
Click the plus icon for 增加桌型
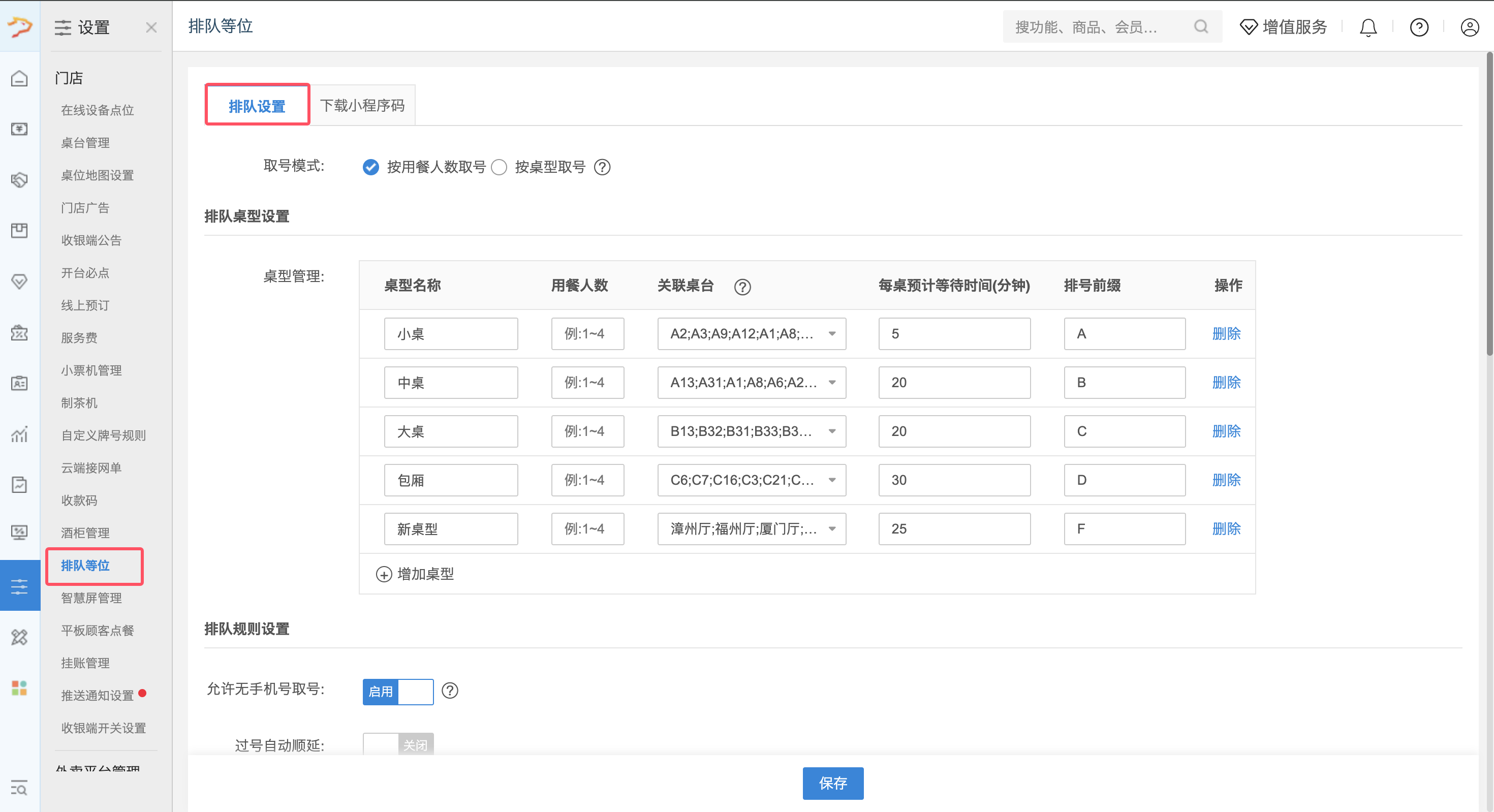click(x=384, y=574)
